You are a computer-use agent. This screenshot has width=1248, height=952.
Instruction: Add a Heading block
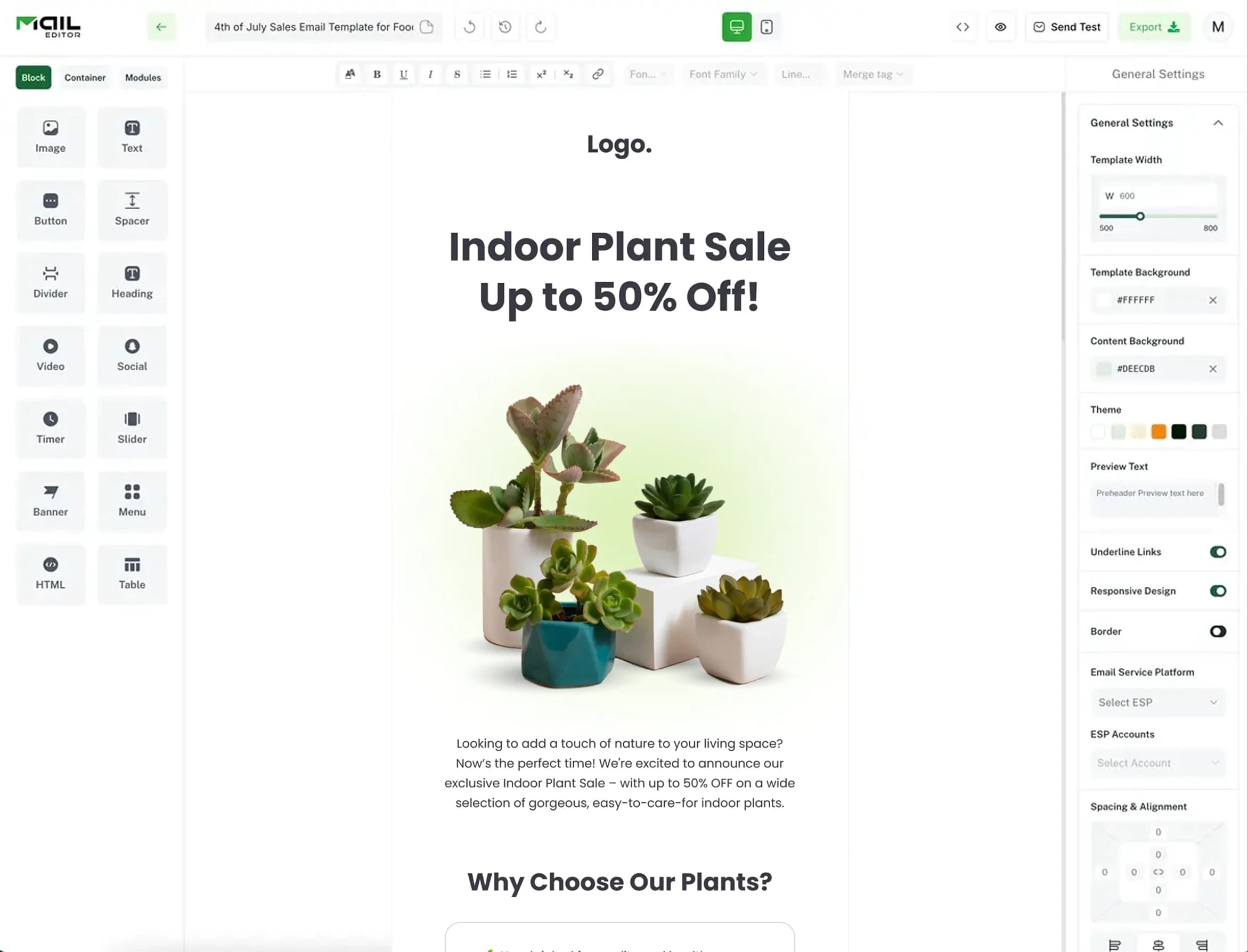point(132,283)
